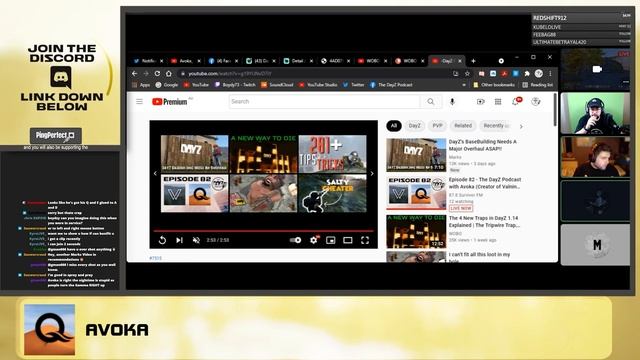Open a new browser tab

(473, 61)
